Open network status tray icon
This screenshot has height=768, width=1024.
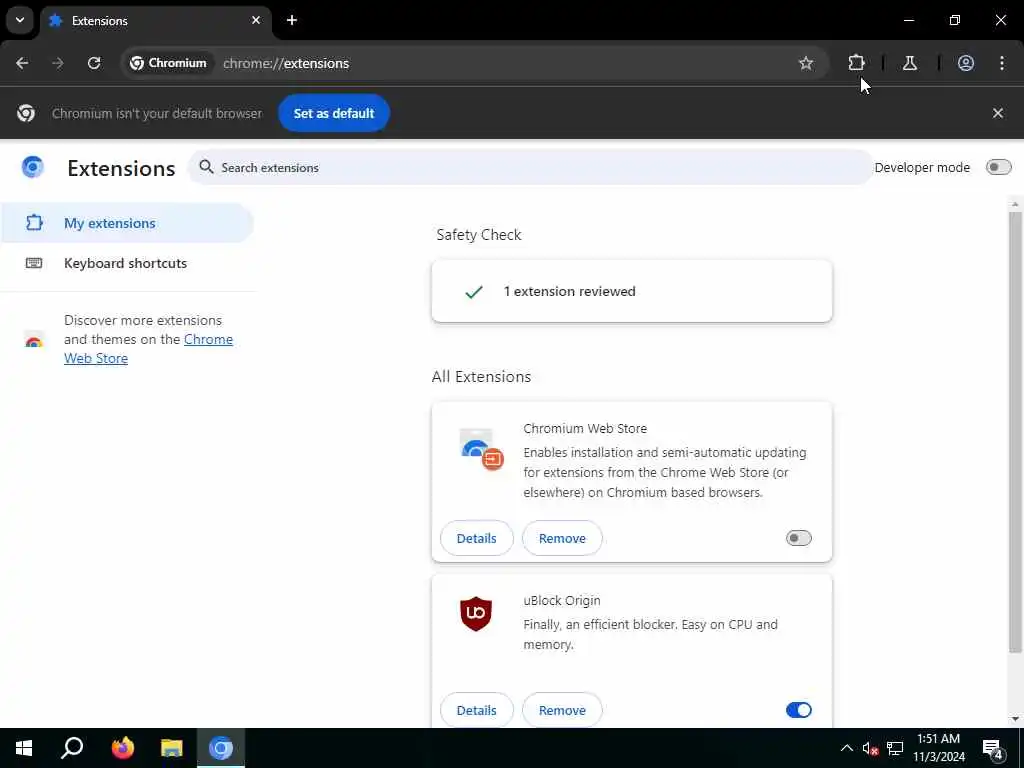coord(895,748)
